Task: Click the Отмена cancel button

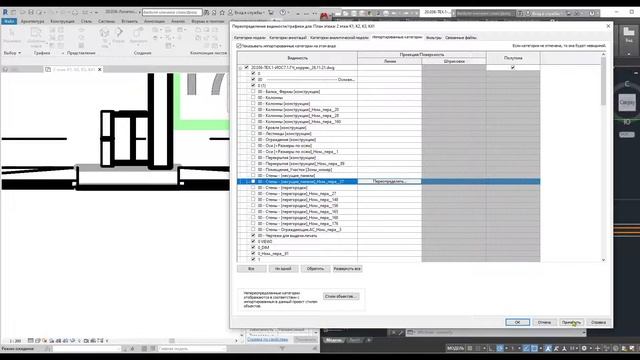Action: click(544, 322)
